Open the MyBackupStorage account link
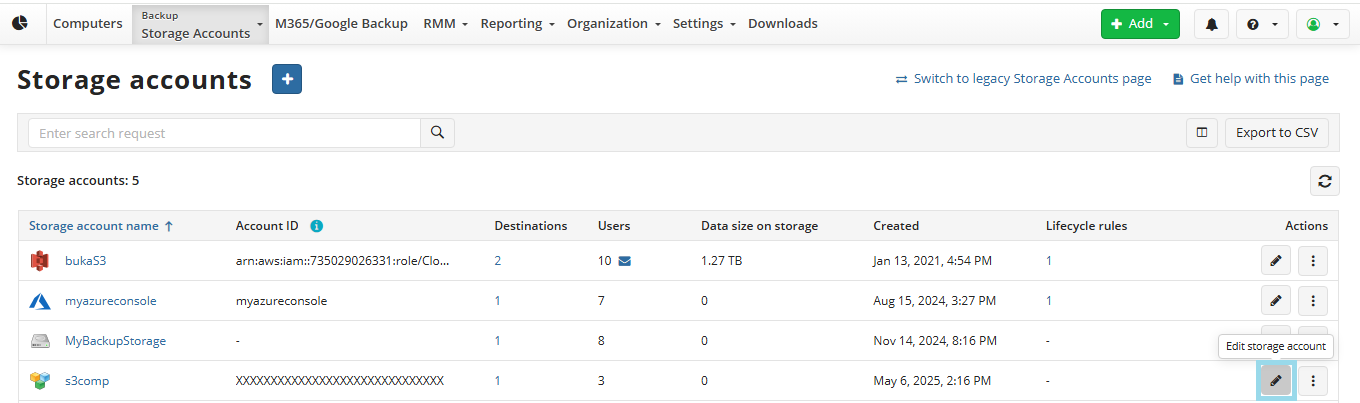Viewport: 1360px width, 403px height. coord(115,341)
